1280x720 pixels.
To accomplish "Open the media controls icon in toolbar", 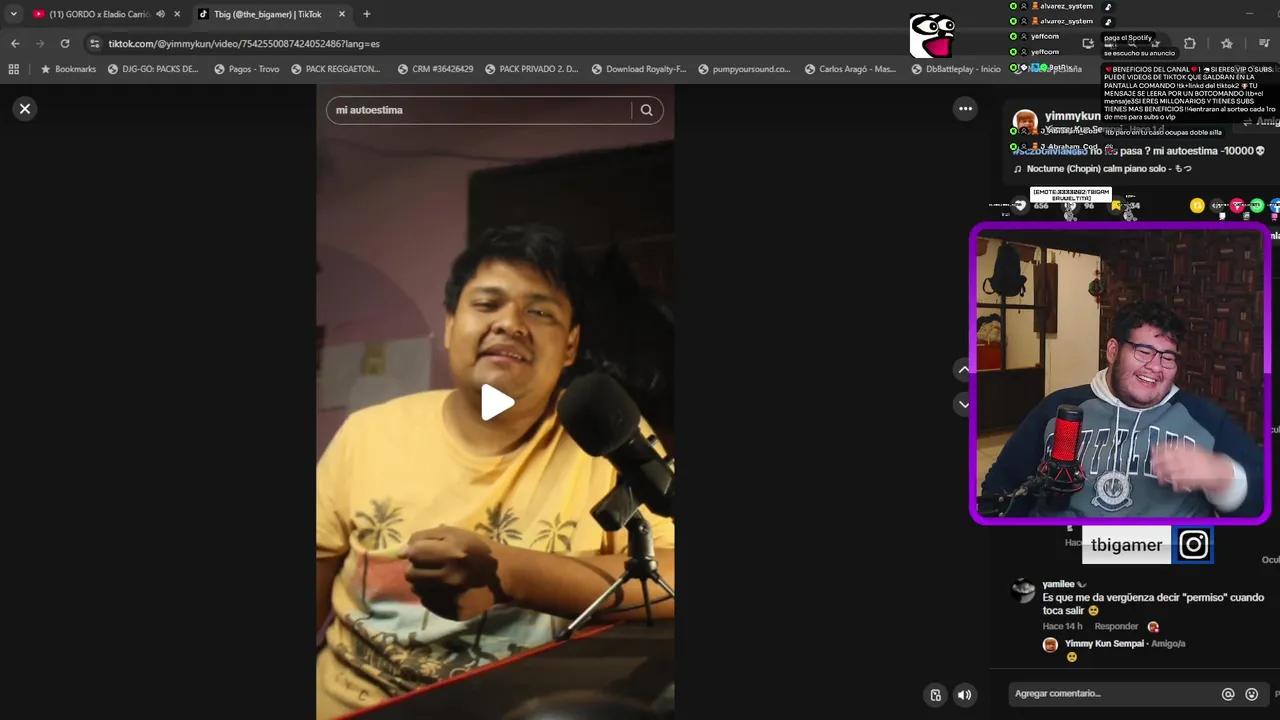I will (x=1264, y=44).
